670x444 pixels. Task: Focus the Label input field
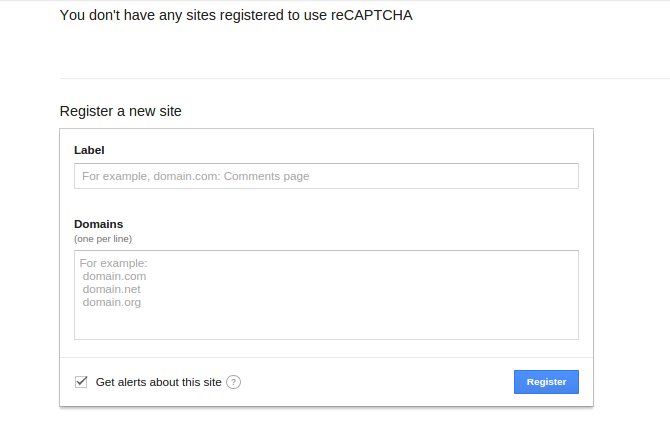(x=326, y=176)
